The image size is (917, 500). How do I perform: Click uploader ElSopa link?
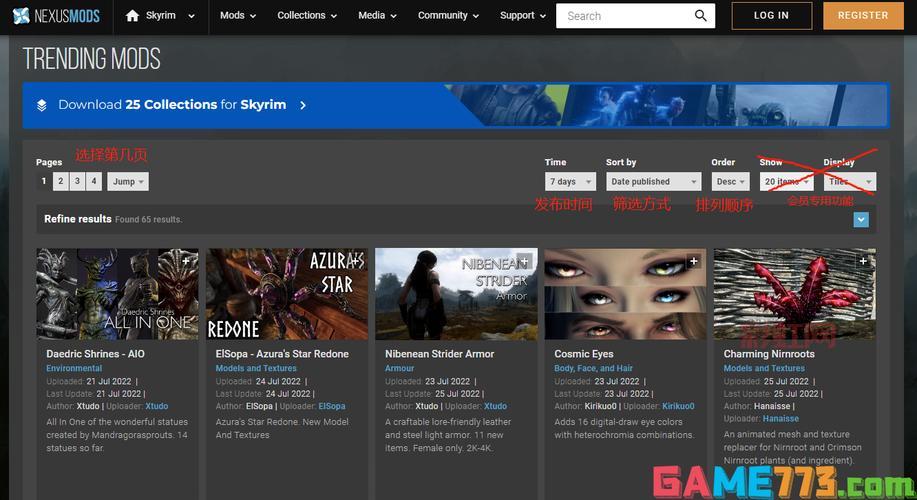tap(332, 406)
